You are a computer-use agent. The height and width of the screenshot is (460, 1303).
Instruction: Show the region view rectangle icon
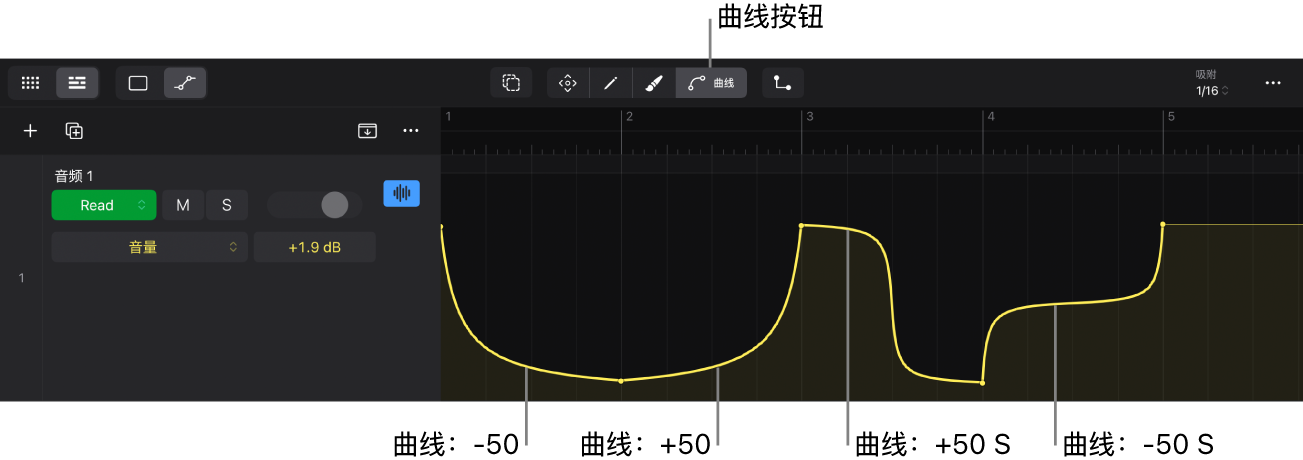click(x=138, y=83)
